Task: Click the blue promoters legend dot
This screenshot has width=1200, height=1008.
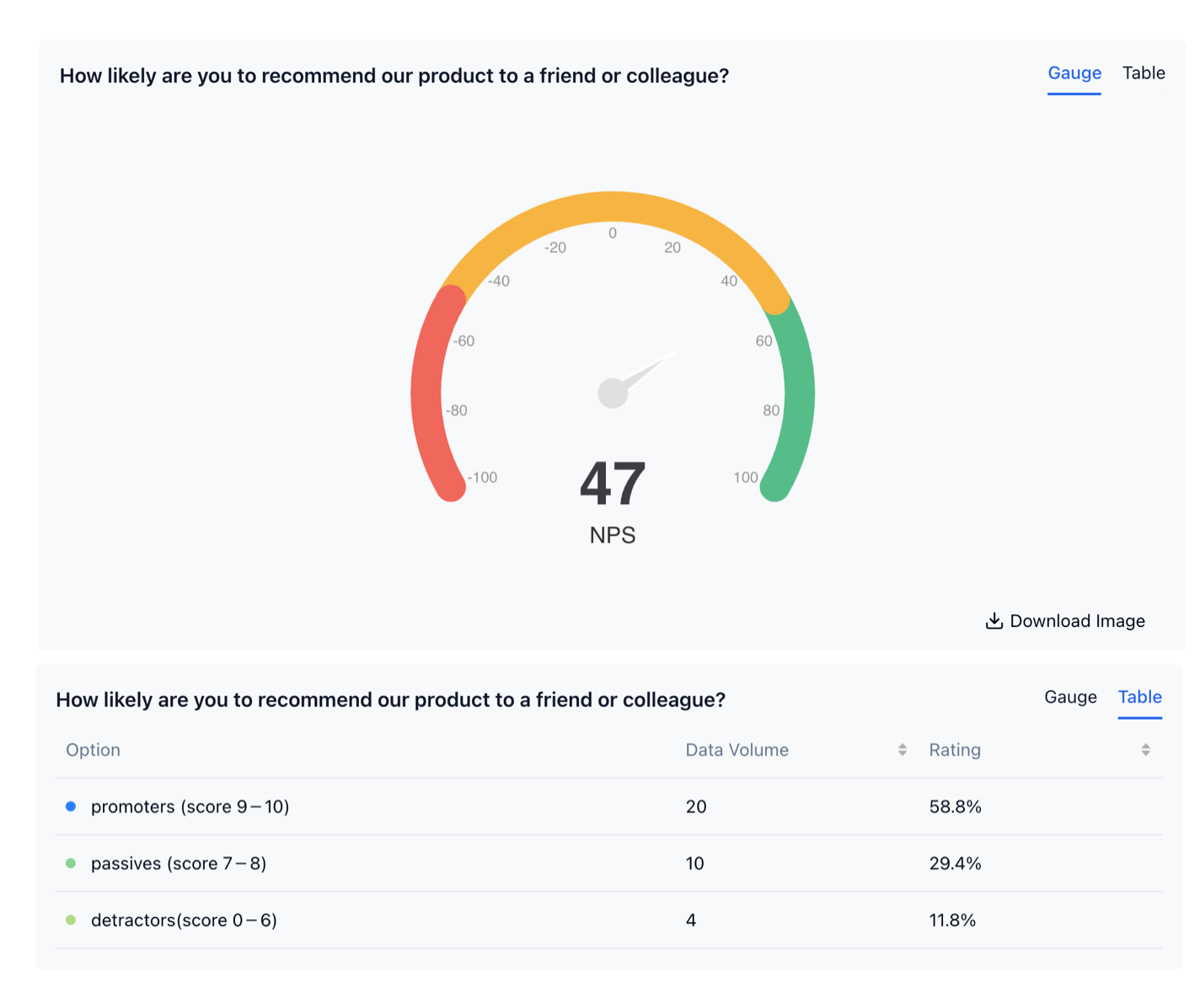Action: tap(71, 806)
